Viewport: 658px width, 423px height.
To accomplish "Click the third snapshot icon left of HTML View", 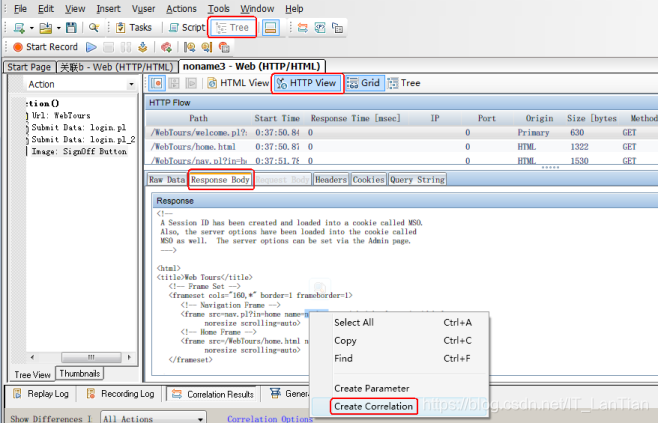I will tap(191, 83).
